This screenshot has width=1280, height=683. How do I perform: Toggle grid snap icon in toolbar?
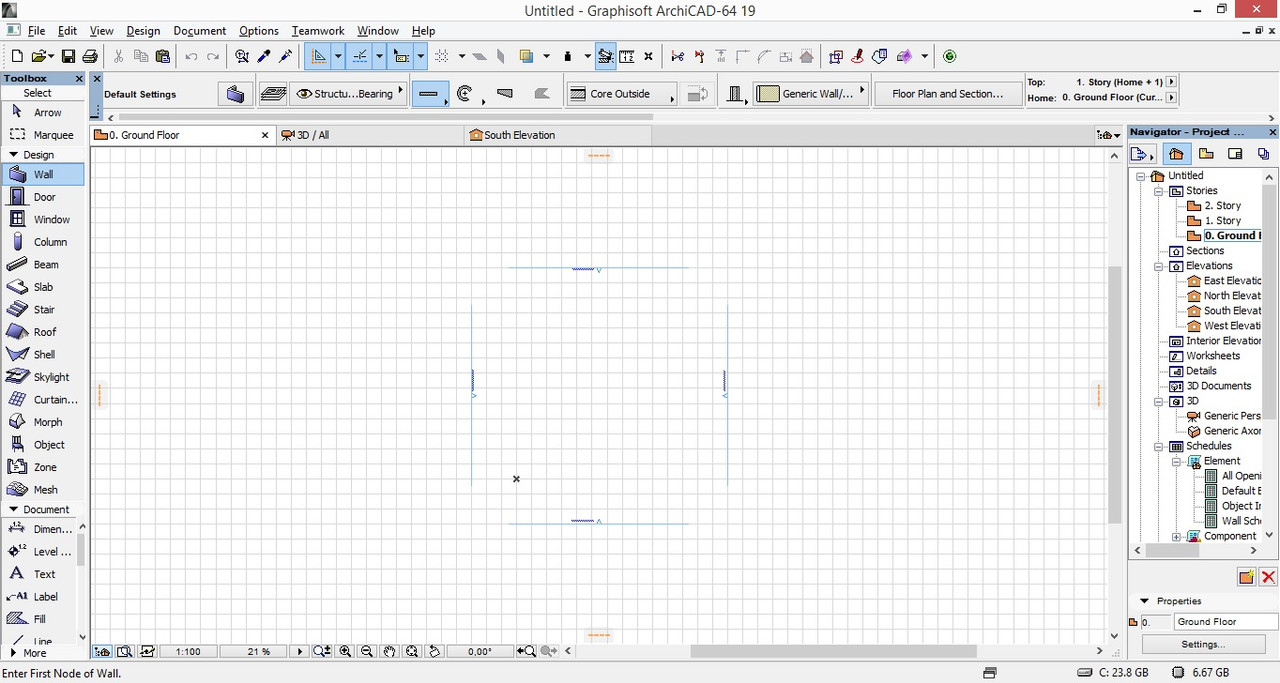pos(442,57)
